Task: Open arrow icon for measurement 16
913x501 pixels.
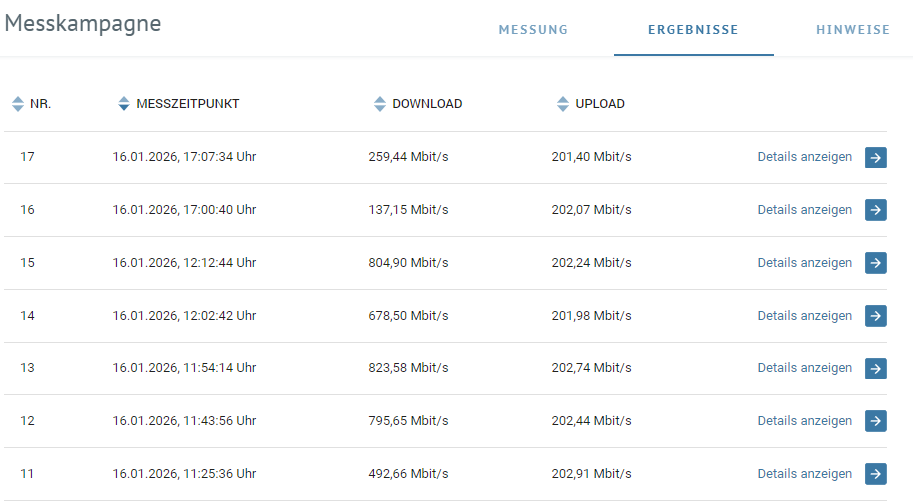Action: 876,210
